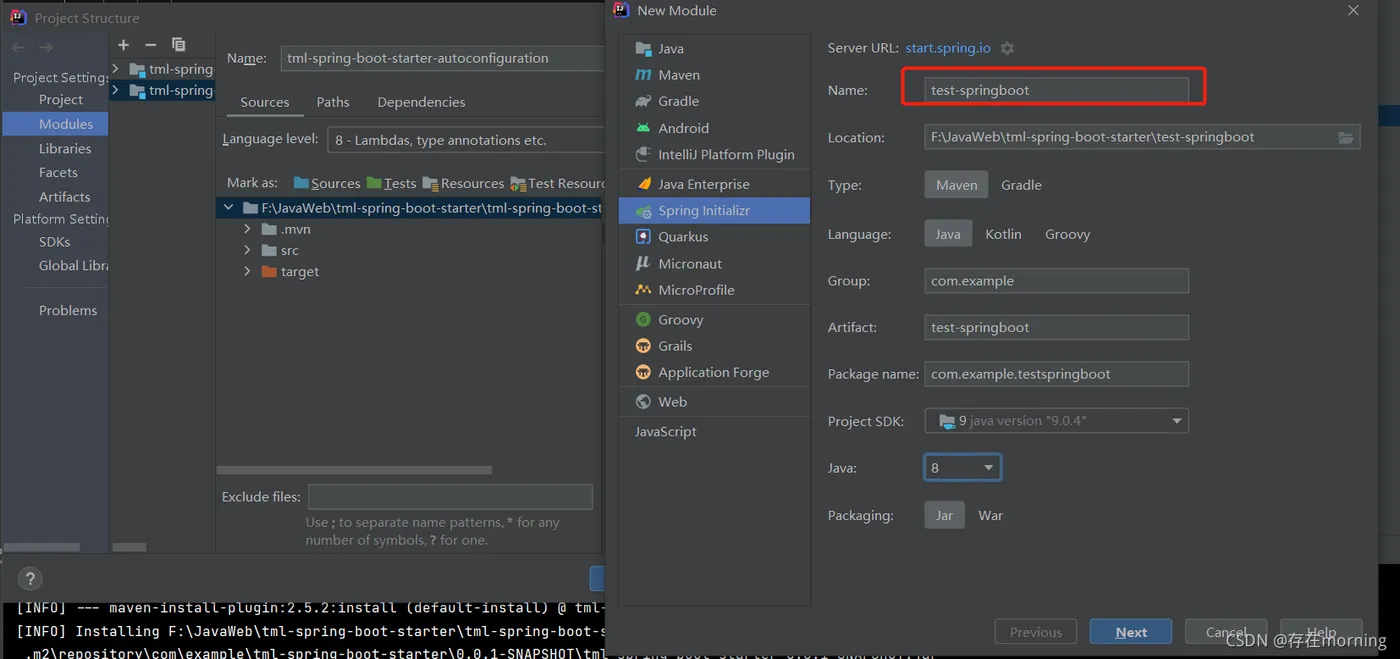Viewport: 1400px width, 659px height.
Task: Choose Gradle as project type
Action: point(1021,185)
